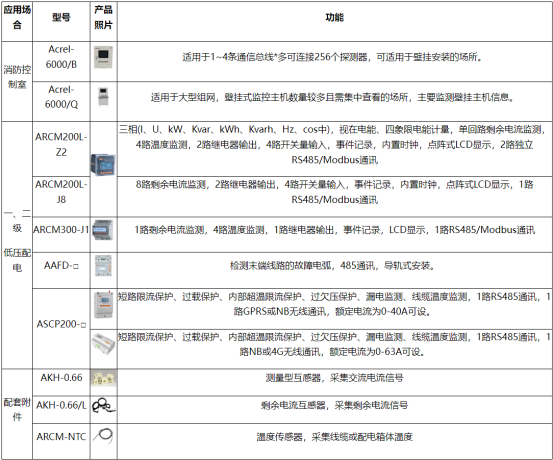553x460 pixels.
Task: Click the ARCM200L product photo
Action: (103, 164)
